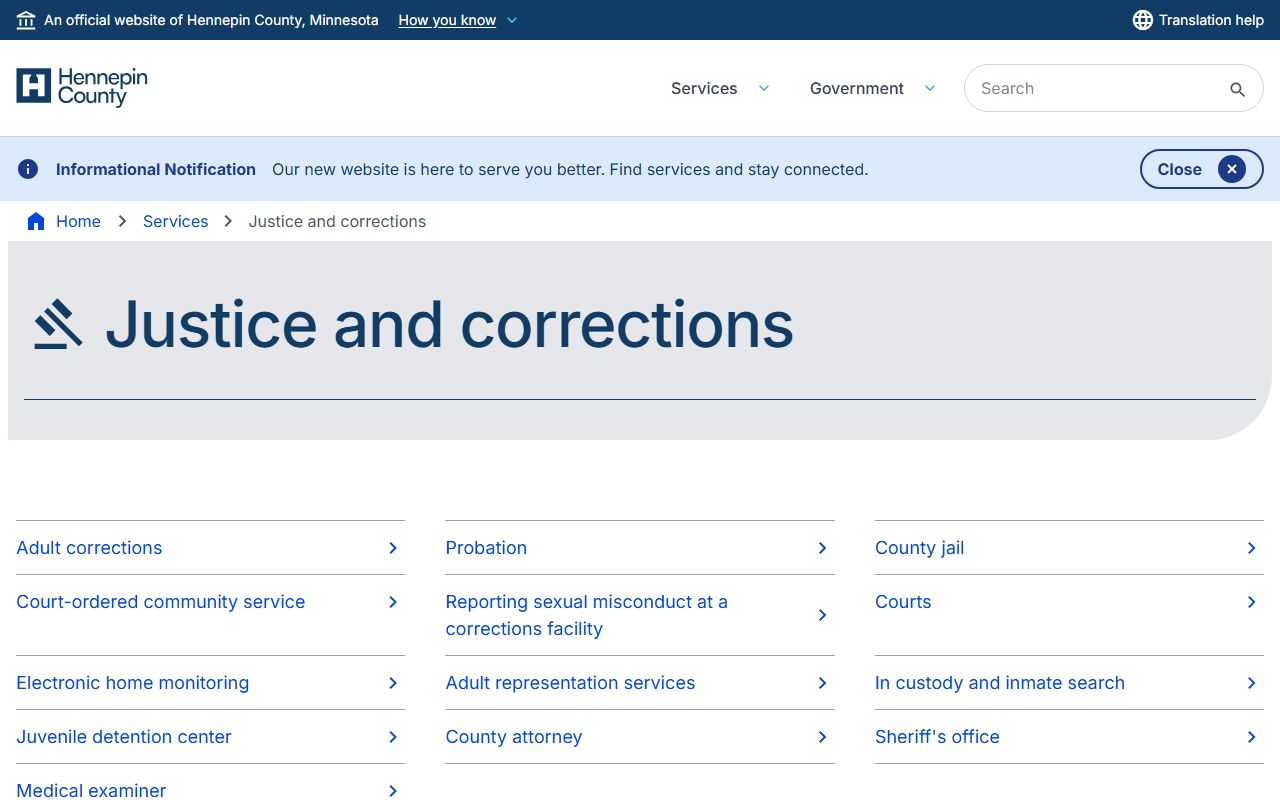Click the arrow next to County jail
The width and height of the screenshot is (1280, 800).
click(1251, 548)
